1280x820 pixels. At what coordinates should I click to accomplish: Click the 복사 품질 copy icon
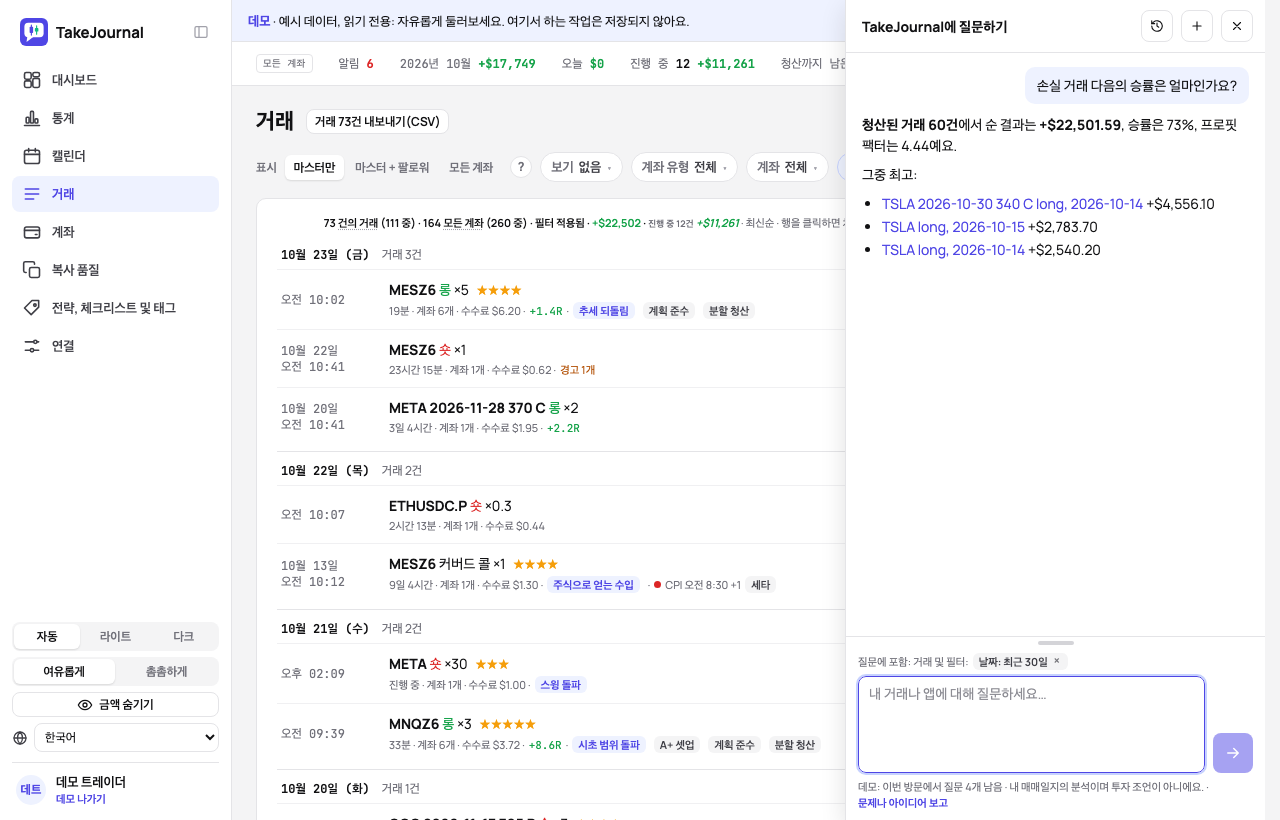click(x=32, y=270)
